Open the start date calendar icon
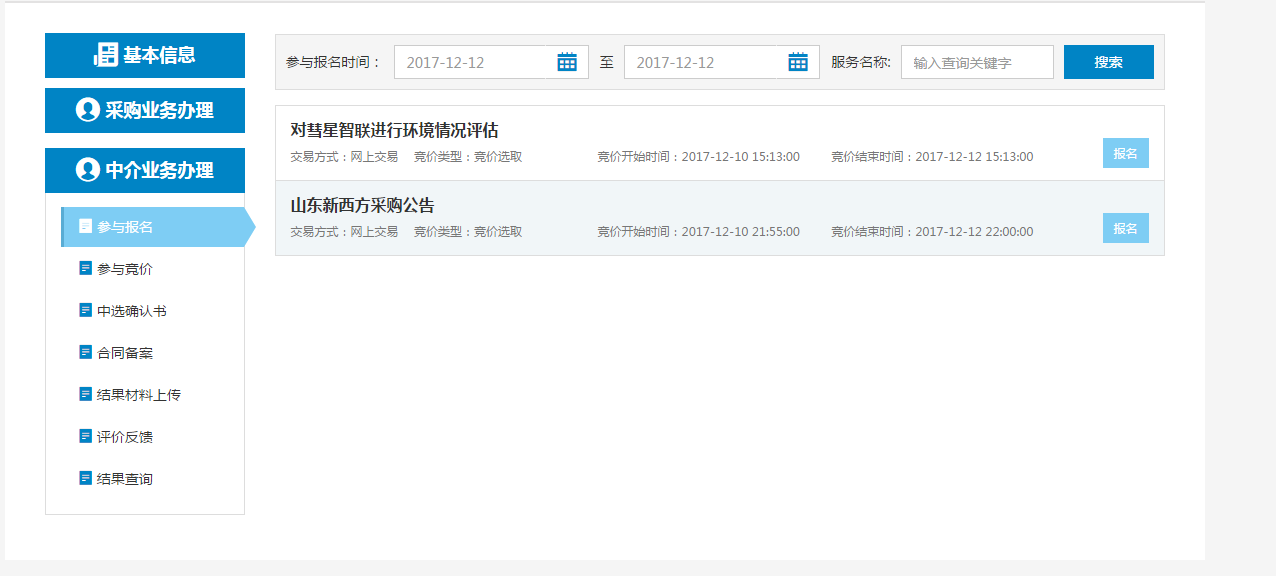Viewport: 1276px width, 576px height. (567, 62)
